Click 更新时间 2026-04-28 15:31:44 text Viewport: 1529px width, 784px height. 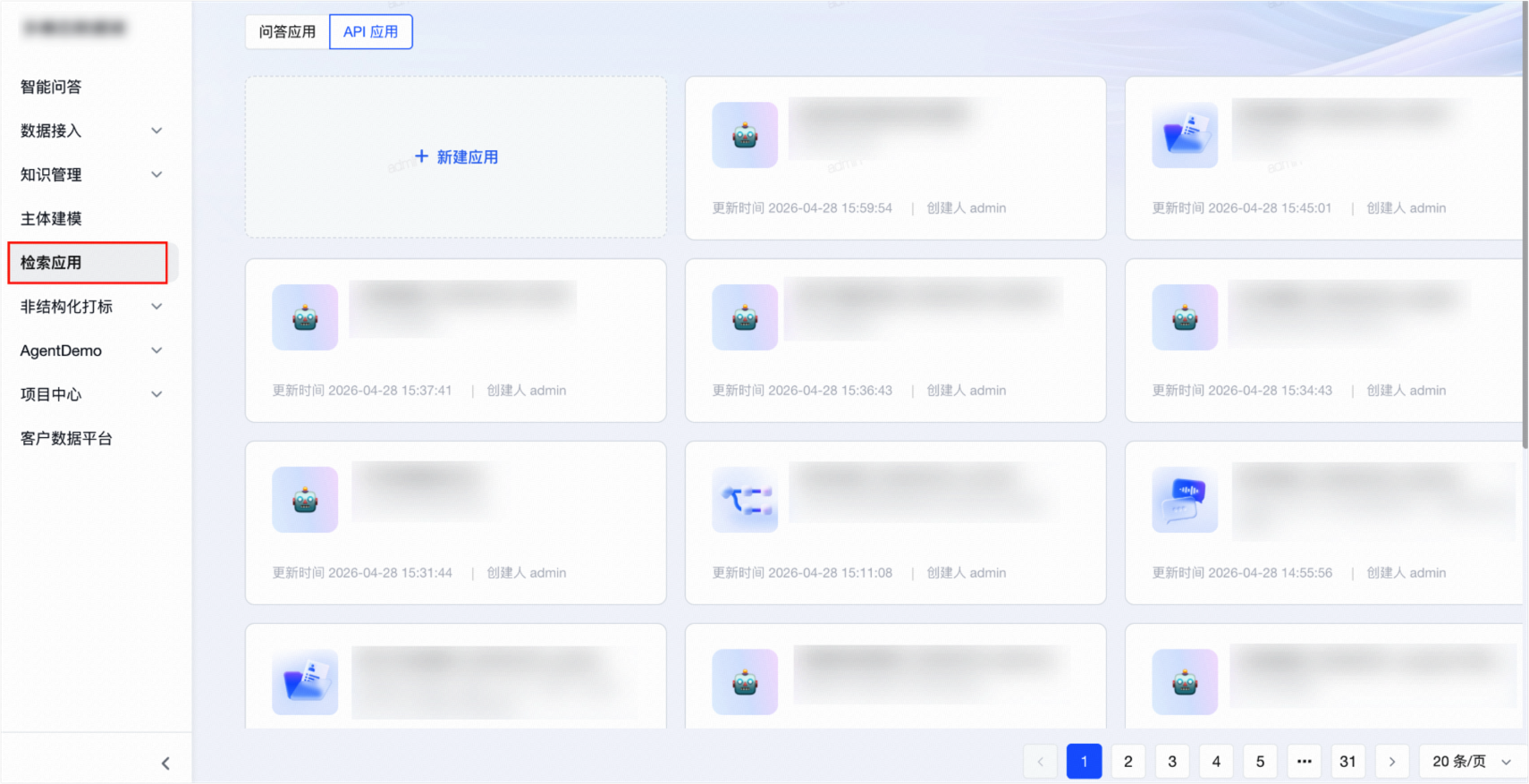tap(362, 573)
